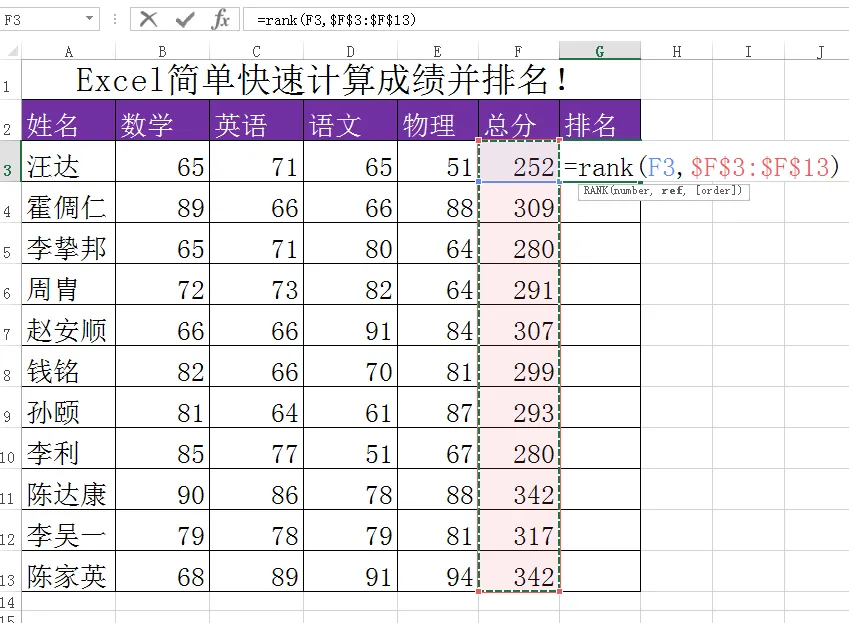Click empty rank cell for 陈家英

600,571
